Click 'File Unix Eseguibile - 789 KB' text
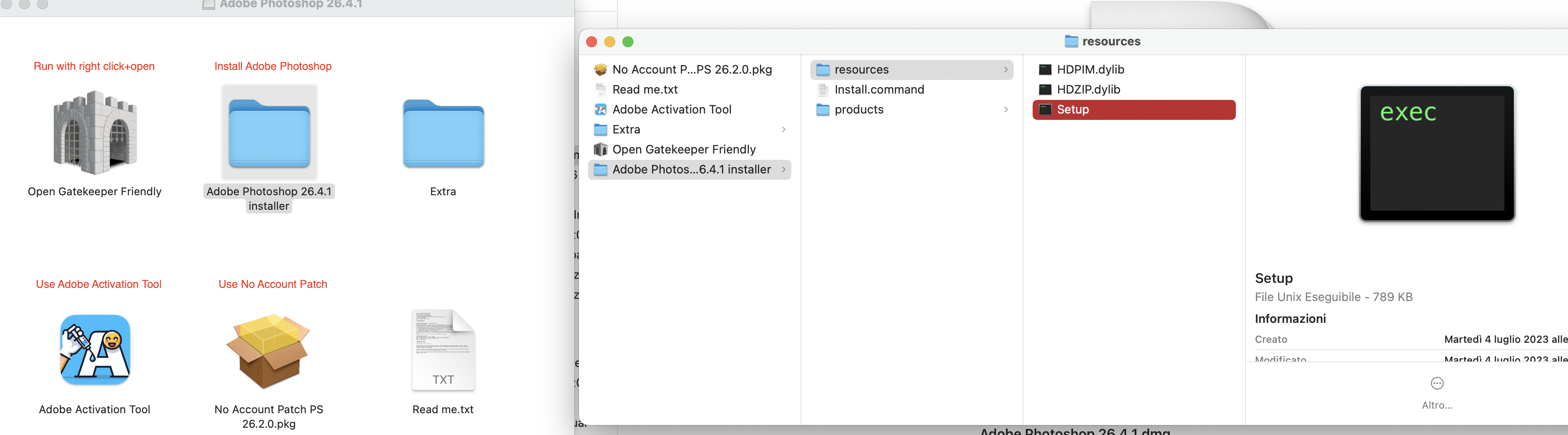This screenshot has width=1568, height=435. tap(1333, 297)
